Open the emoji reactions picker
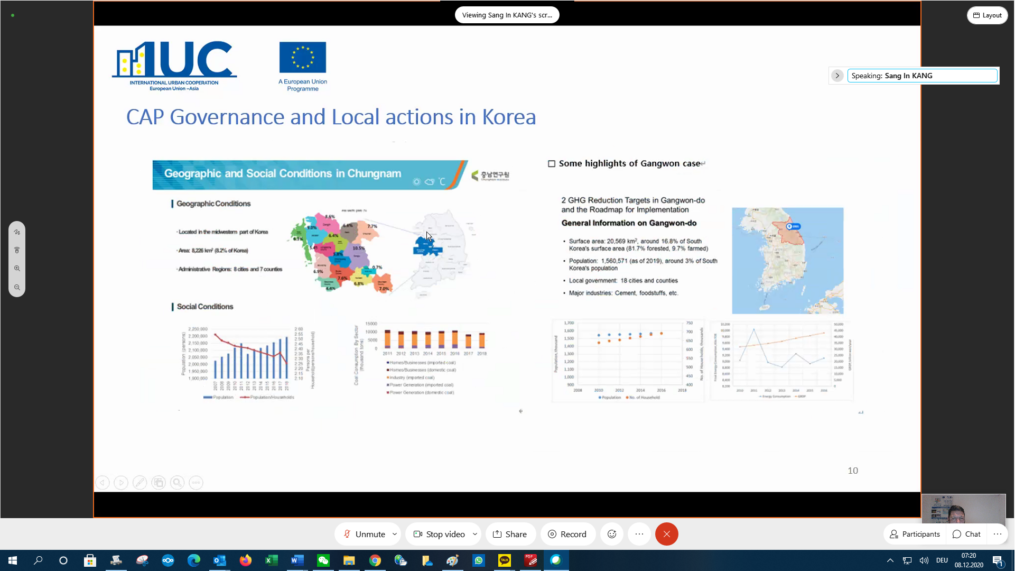1024x571 pixels. click(611, 534)
